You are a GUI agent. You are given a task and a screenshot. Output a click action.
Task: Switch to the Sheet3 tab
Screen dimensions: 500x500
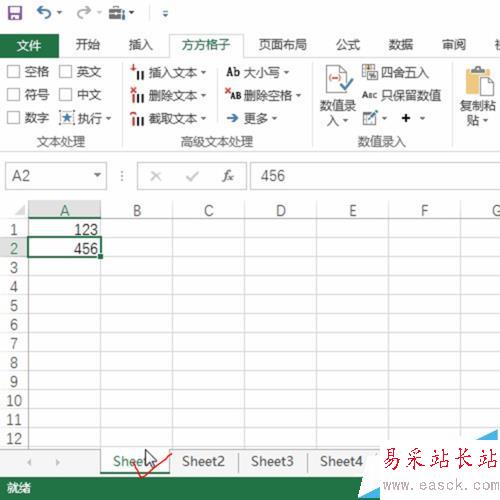[272, 462]
